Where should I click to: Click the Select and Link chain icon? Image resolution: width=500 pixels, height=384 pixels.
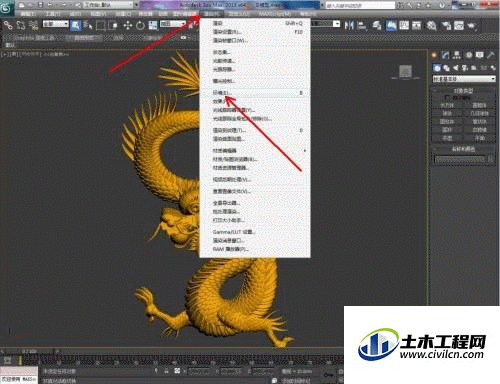click(8, 26)
